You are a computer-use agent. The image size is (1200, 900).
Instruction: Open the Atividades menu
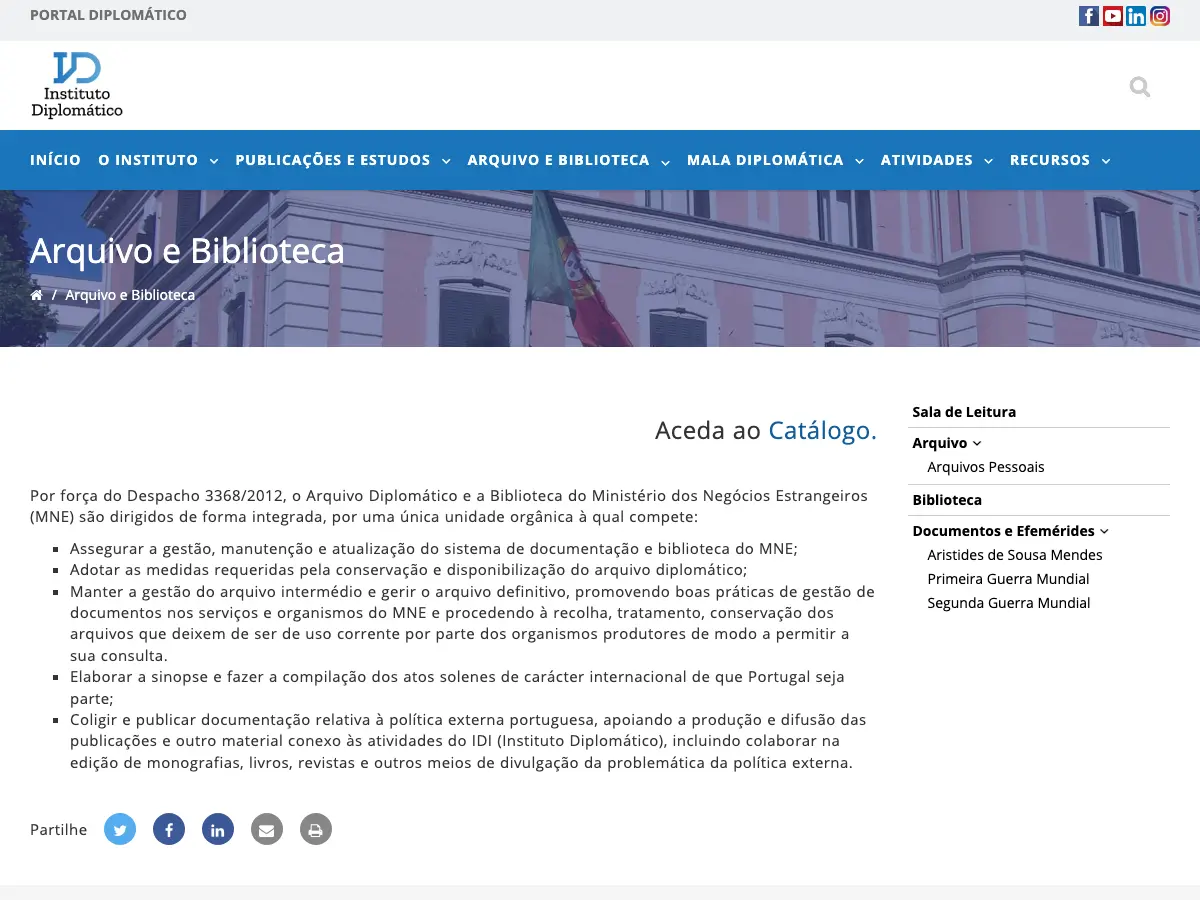927,160
